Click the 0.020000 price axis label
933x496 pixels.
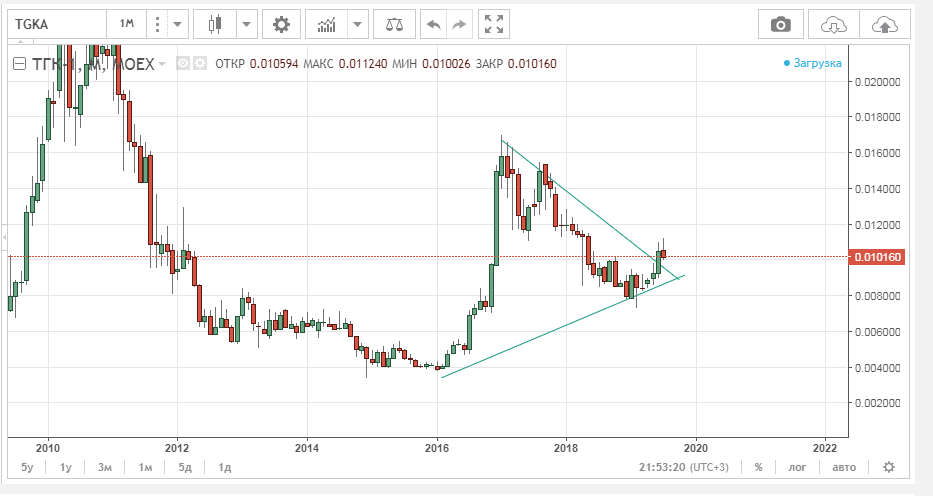878,81
